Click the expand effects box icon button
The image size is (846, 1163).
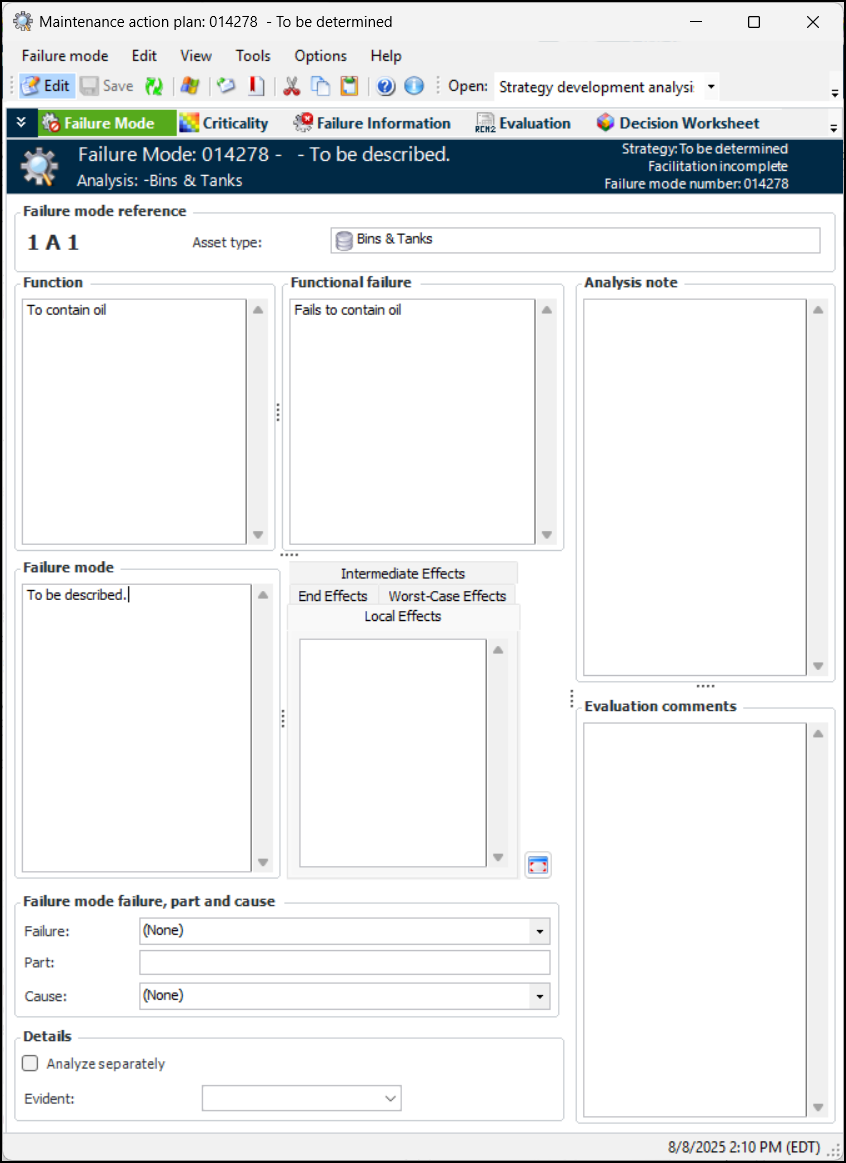[538, 865]
